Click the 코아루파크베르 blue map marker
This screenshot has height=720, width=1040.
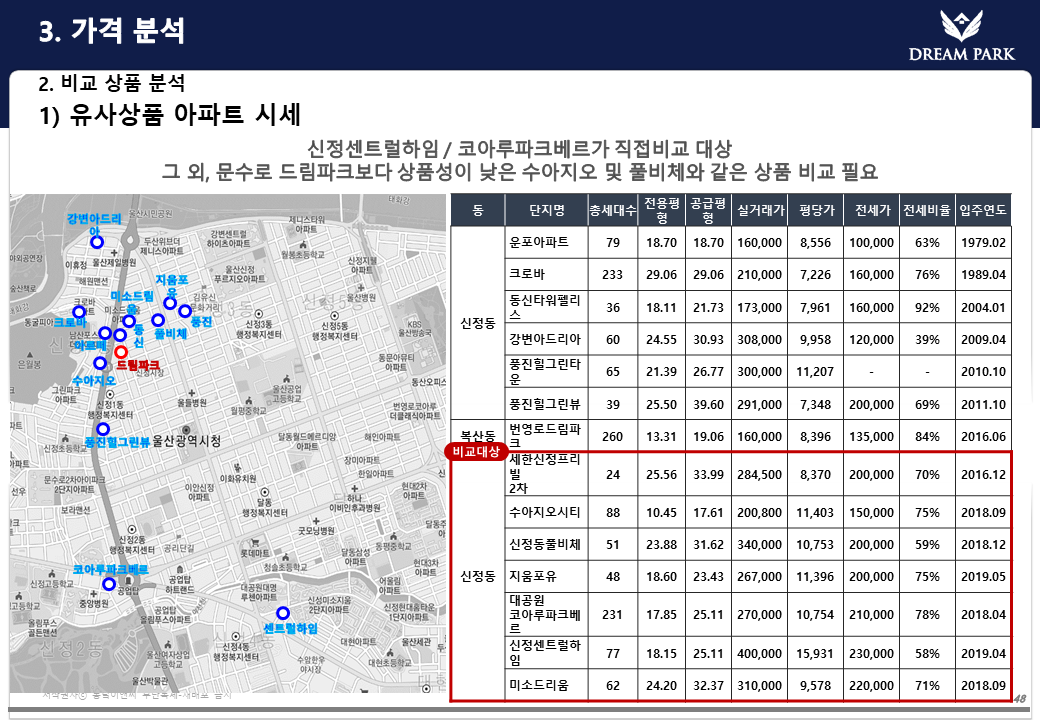pyautogui.click(x=109, y=584)
